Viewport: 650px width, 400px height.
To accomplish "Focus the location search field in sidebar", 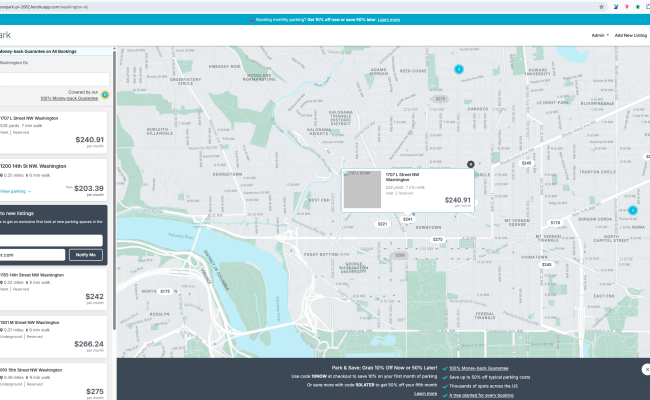I will [x=54, y=79].
